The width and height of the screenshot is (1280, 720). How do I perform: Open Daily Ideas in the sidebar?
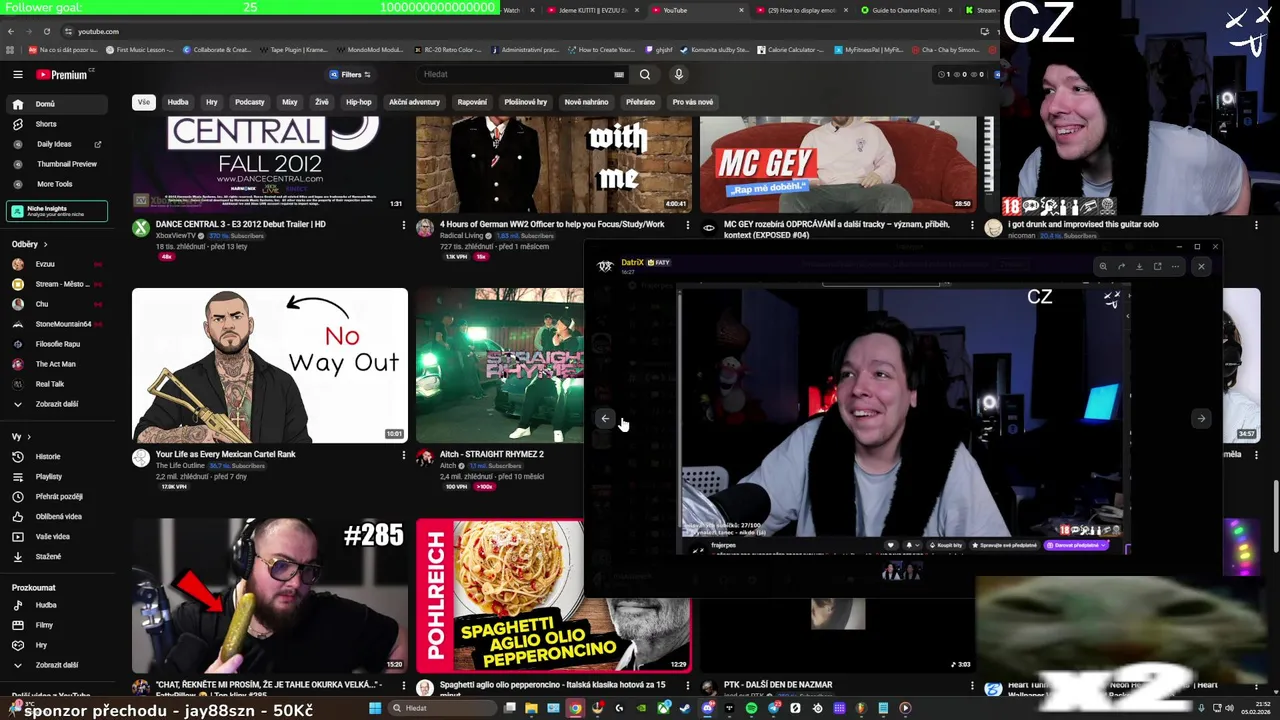56,144
